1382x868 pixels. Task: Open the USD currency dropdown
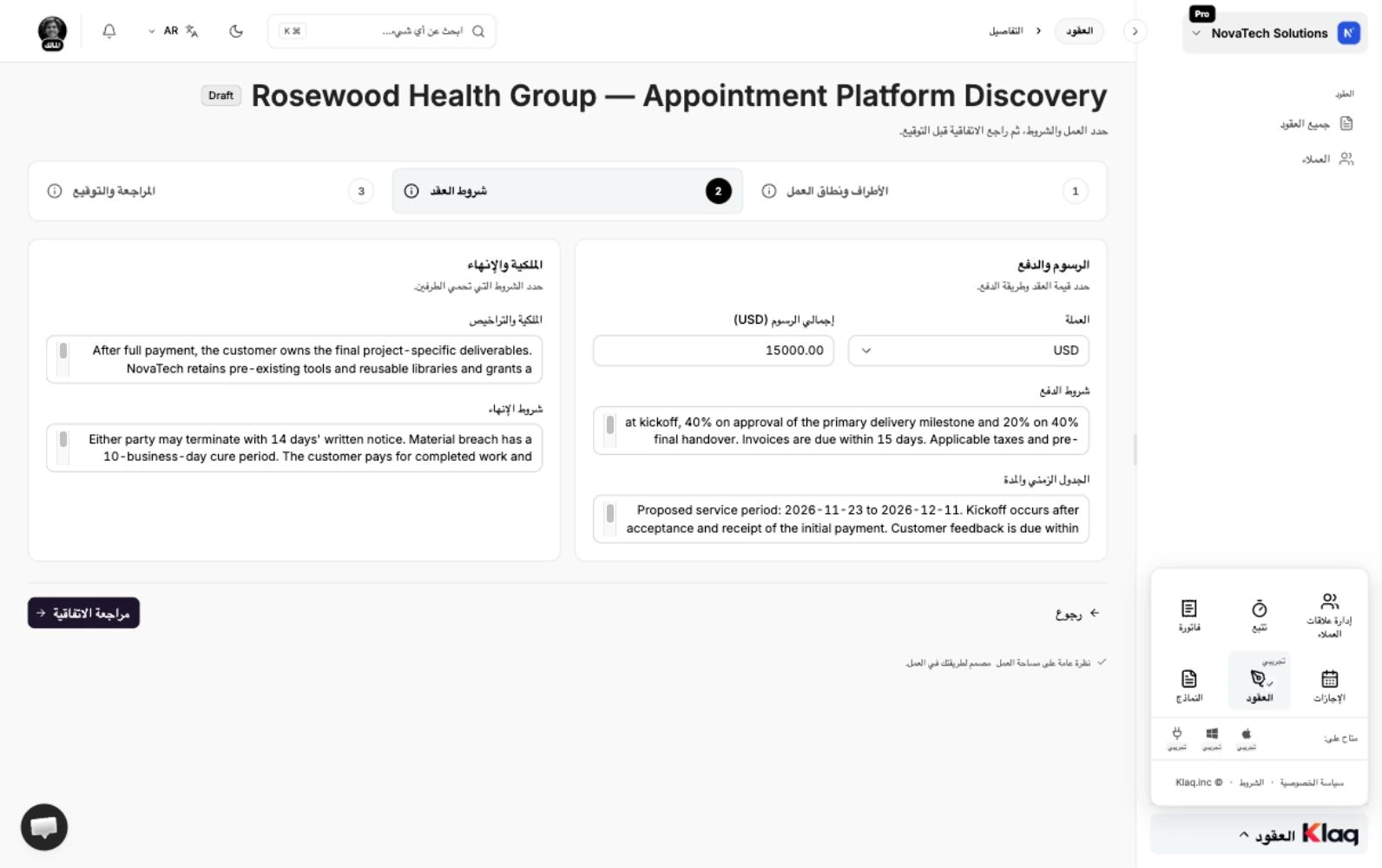pos(969,351)
